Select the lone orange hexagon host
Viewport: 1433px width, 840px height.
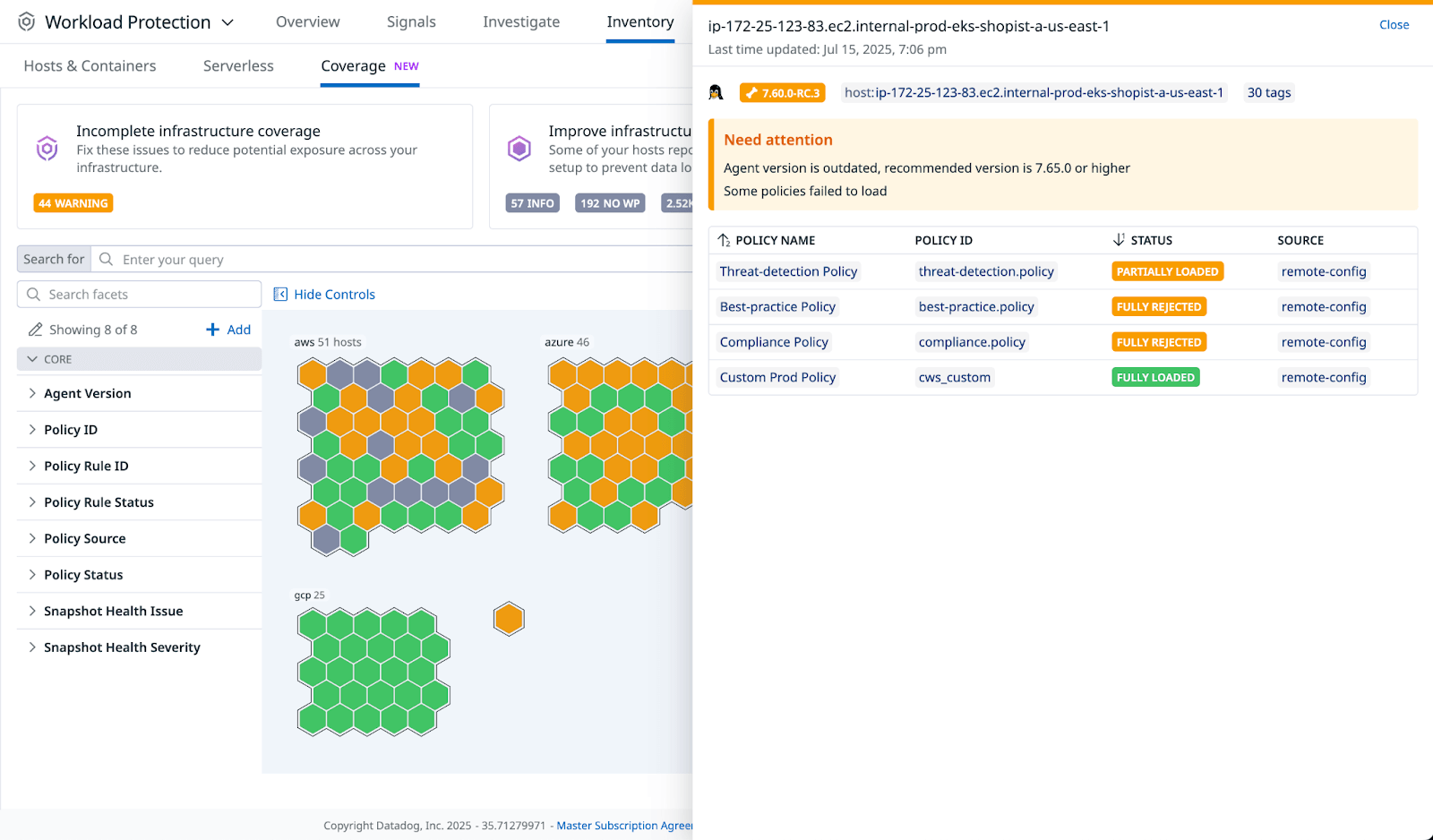[509, 619]
